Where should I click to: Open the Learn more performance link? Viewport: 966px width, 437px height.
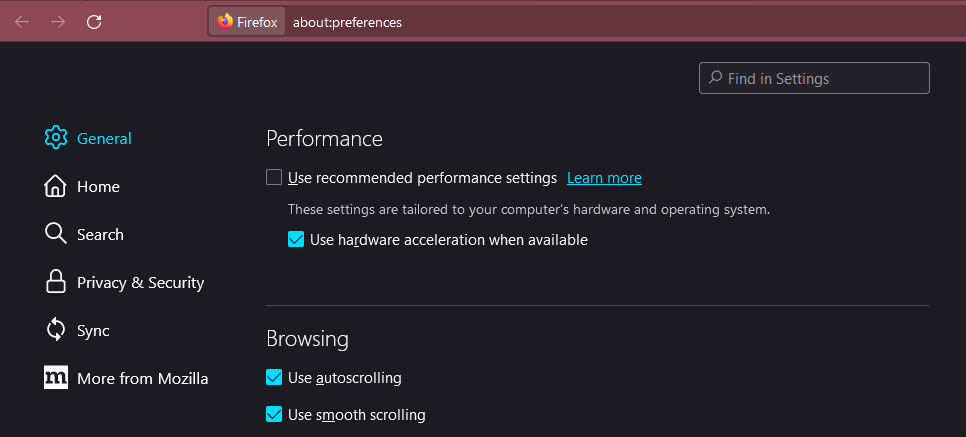click(604, 178)
